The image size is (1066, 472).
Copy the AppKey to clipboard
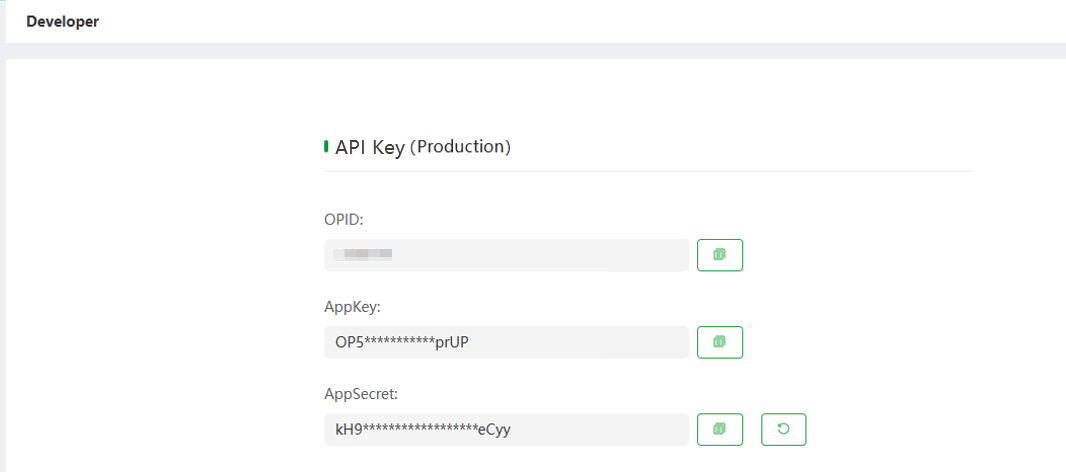pyautogui.click(x=719, y=342)
